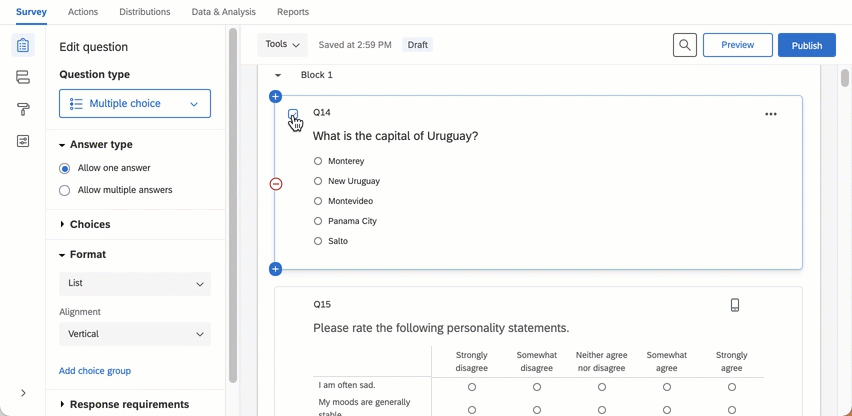Select Allow one answer radio button
The width and height of the screenshot is (852, 416).
65,168
